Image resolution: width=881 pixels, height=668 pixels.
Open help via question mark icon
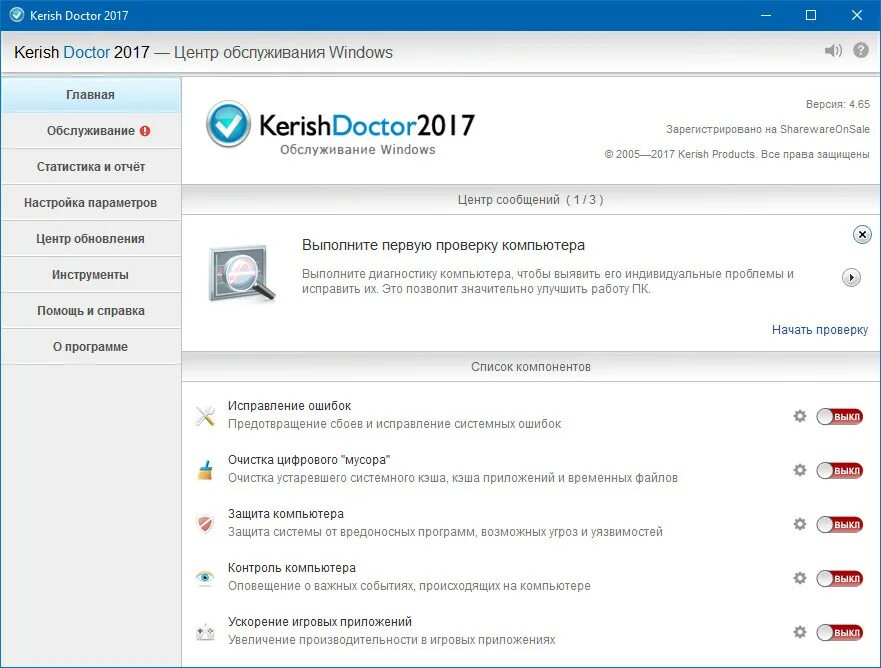(x=861, y=50)
